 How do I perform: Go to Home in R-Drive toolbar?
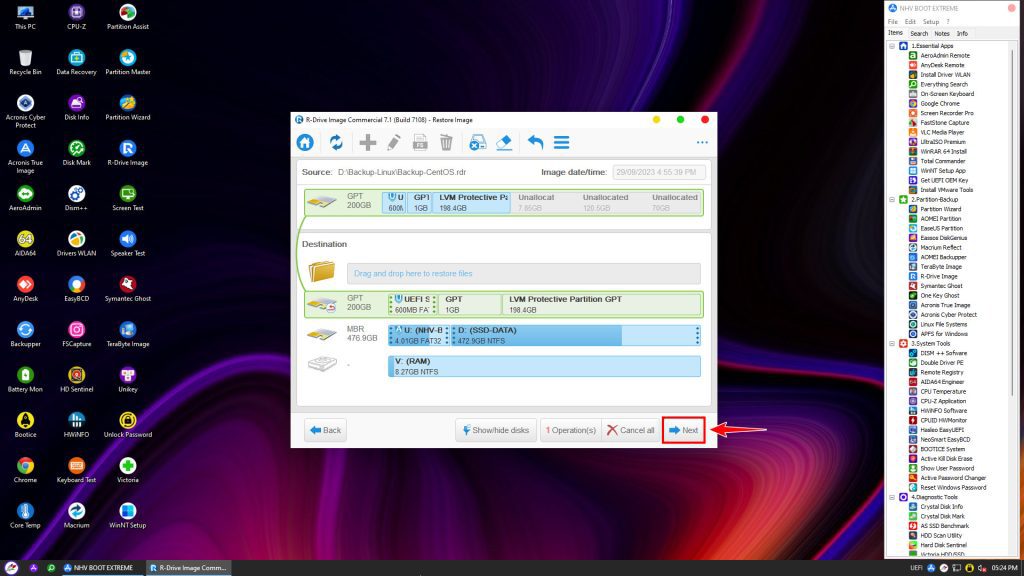(305, 142)
